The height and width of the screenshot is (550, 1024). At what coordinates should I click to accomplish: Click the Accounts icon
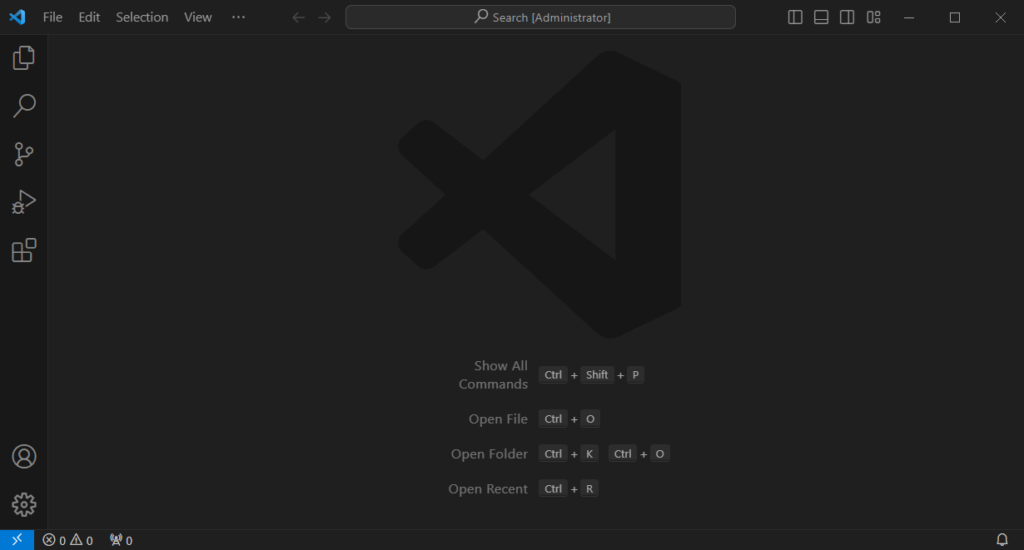pos(24,457)
